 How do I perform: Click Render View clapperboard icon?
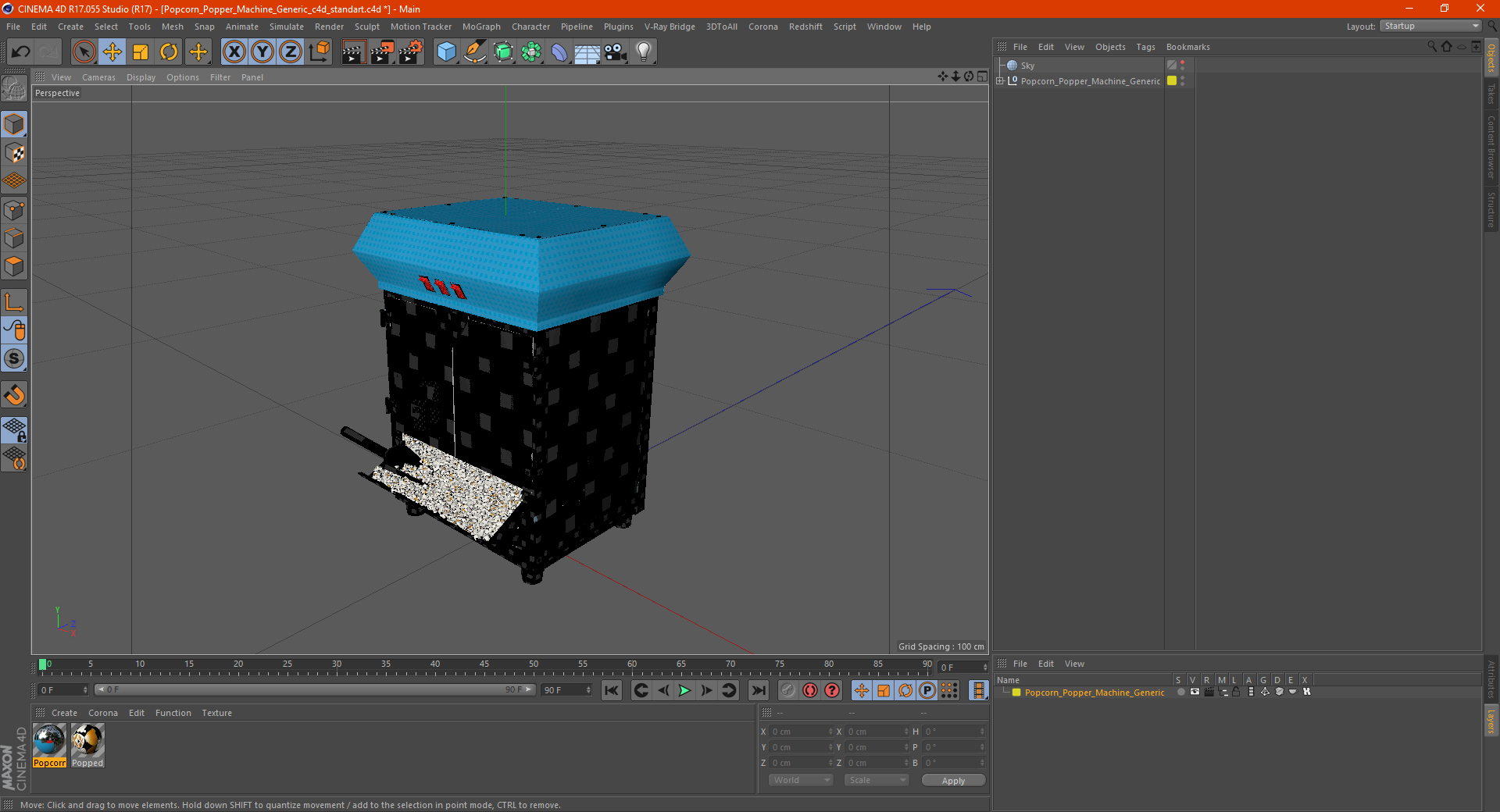click(x=353, y=52)
